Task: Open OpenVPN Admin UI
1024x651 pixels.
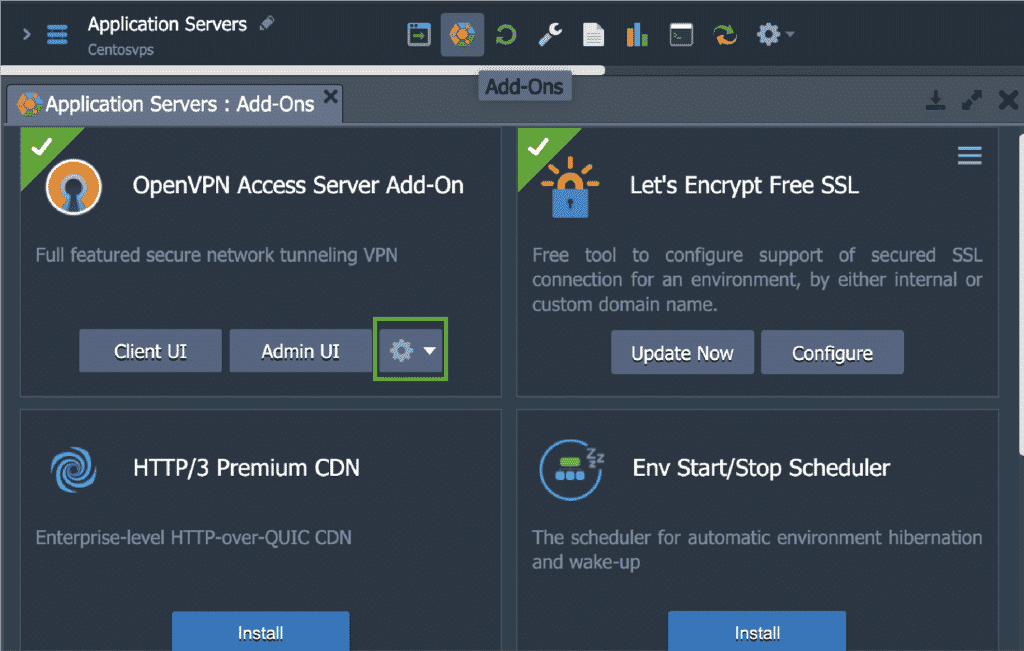Action: pyautogui.click(x=300, y=351)
